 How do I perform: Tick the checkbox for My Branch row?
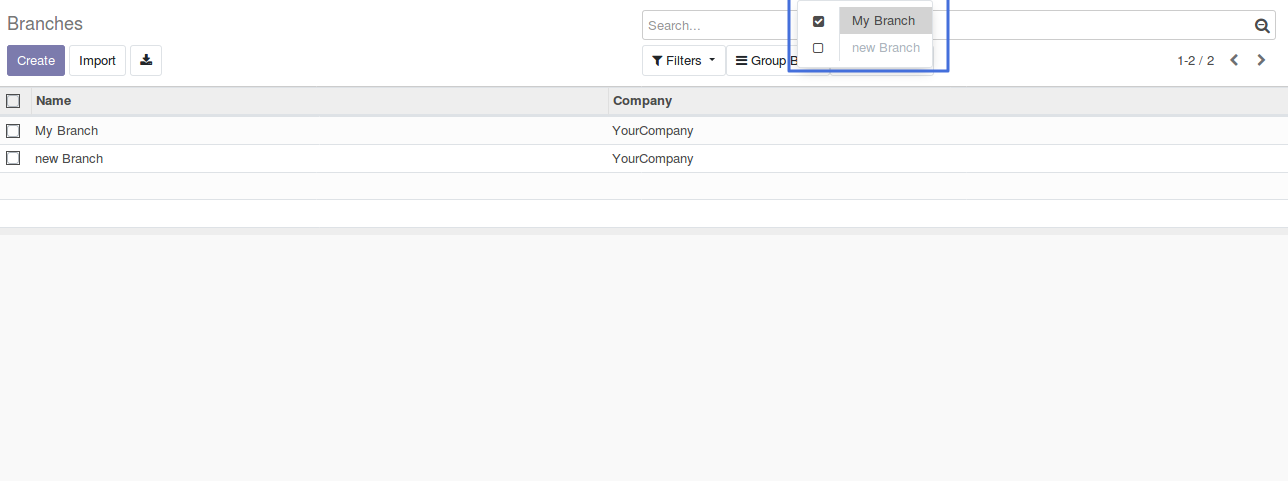pyautogui.click(x=13, y=131)
